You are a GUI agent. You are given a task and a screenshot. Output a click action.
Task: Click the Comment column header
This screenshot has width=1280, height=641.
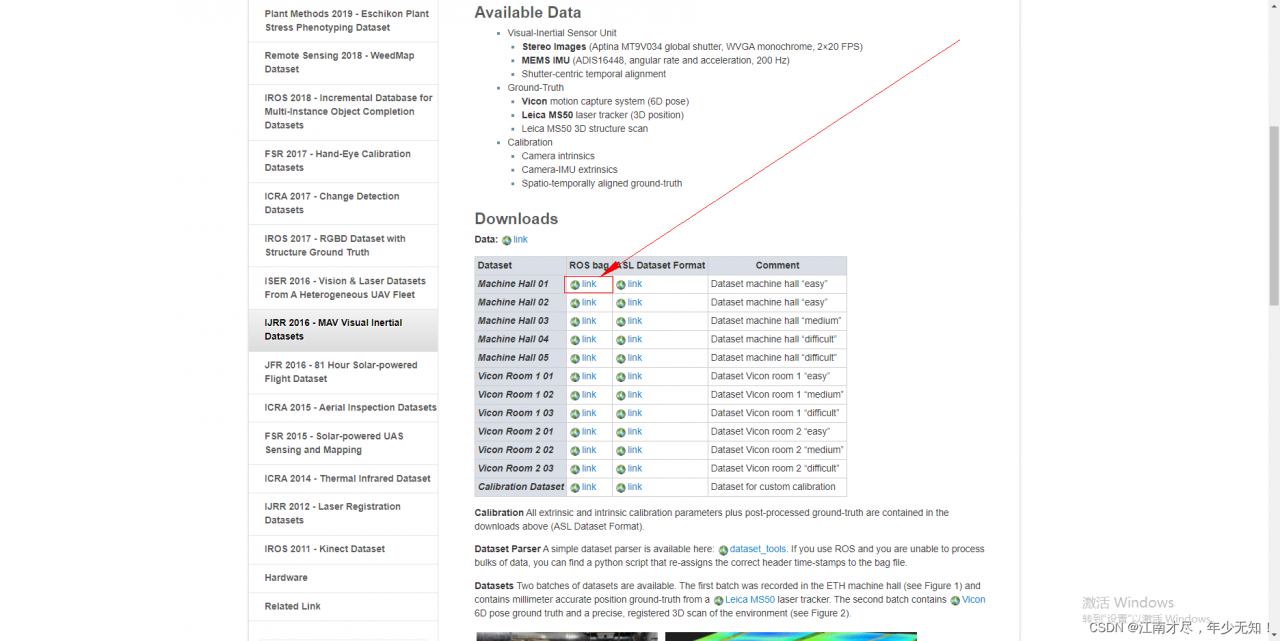(x=777, y=265)
